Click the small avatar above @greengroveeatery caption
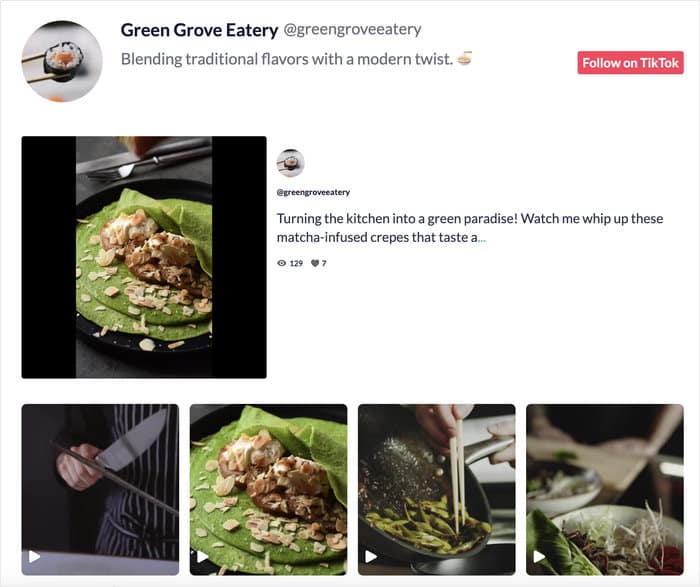The width and height of the screenshot is (700, 587). pos(290,163)
